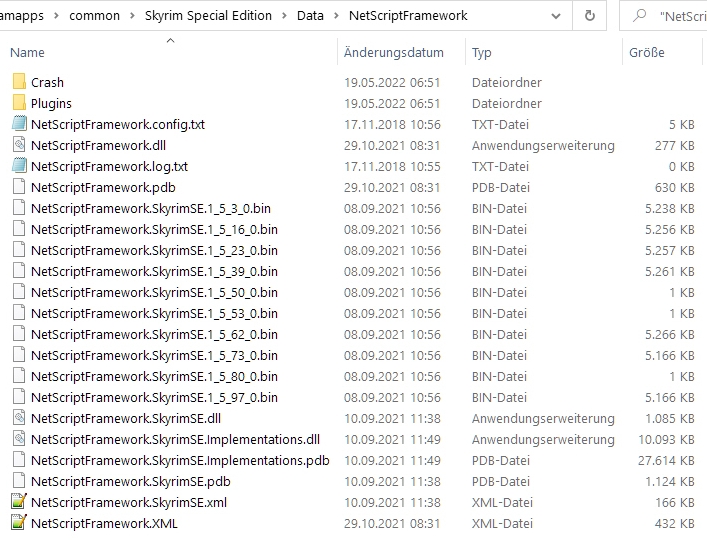Select the NetScriptFramework.dll file icon
Viewport: 707px width, 540px height.
(19, 145)
